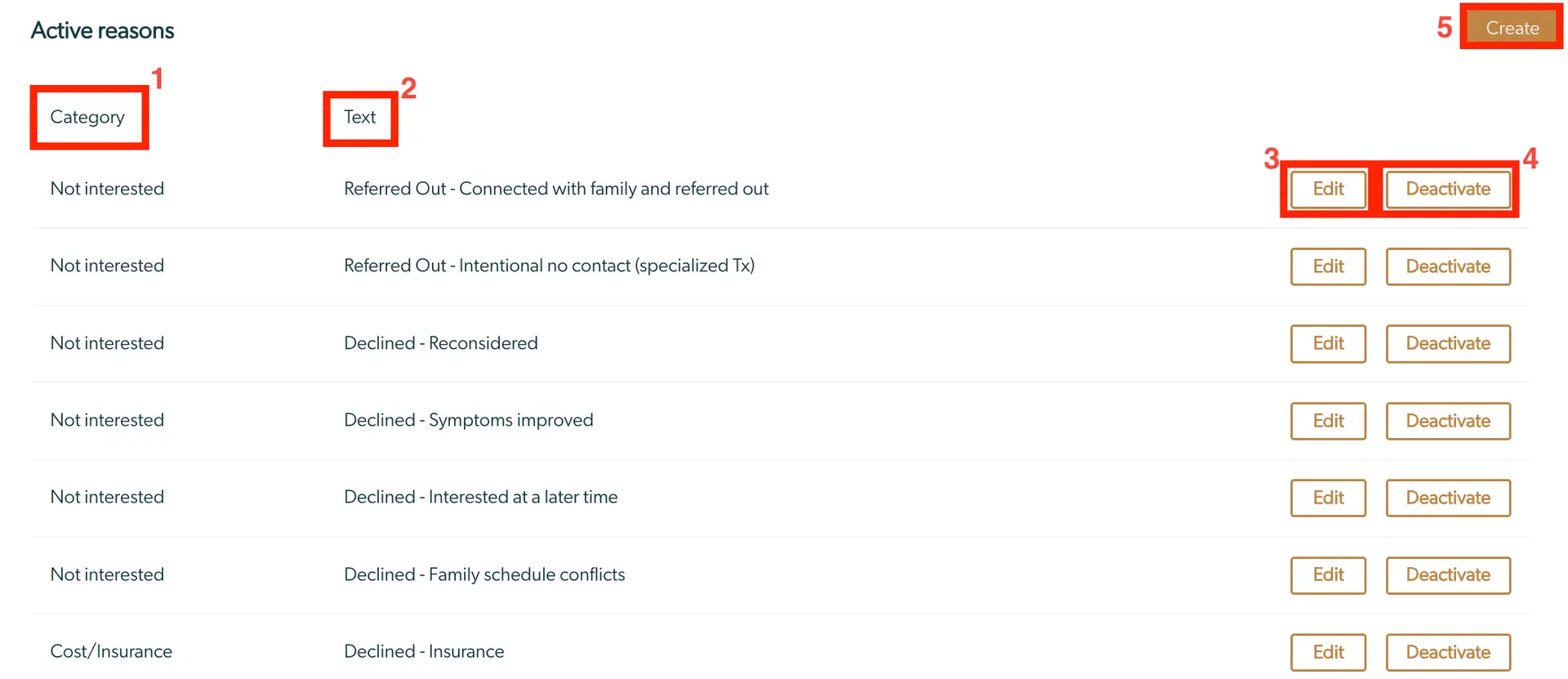Image resolution: width=1568 pixels, height=679 pixels.
Task: Select the 'Active reasons' heading
Action: coord(102,29)
